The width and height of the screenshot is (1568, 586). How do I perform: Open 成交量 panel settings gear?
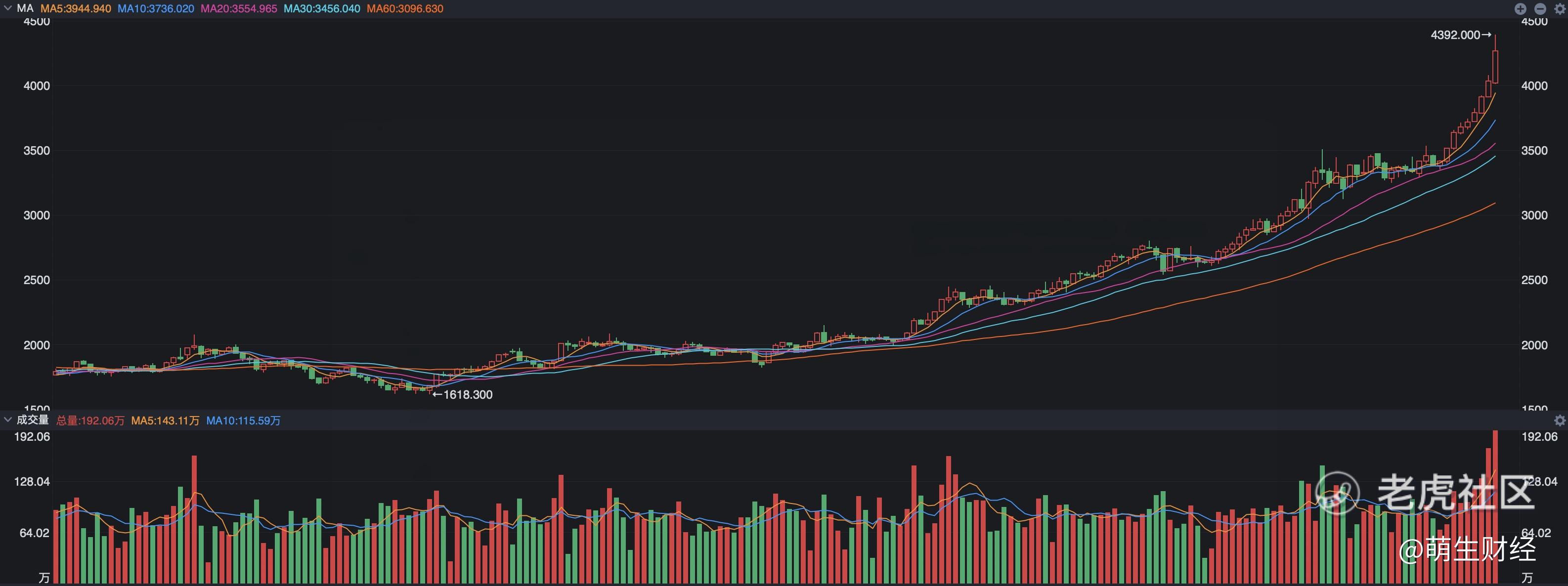[x=1560, y=420]
